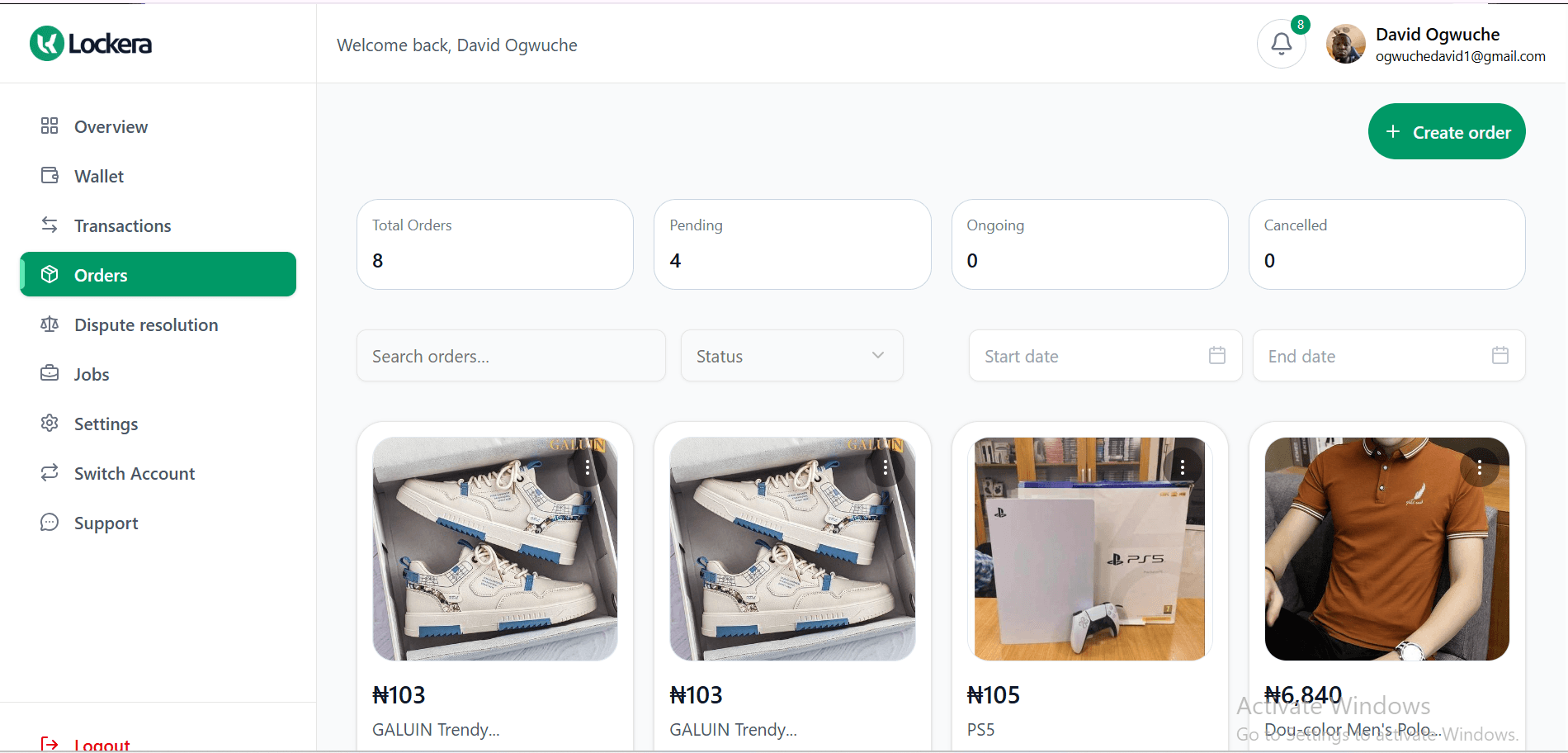
Task: Open Dispute resolution via its scales icon
Action: (50, 324)
